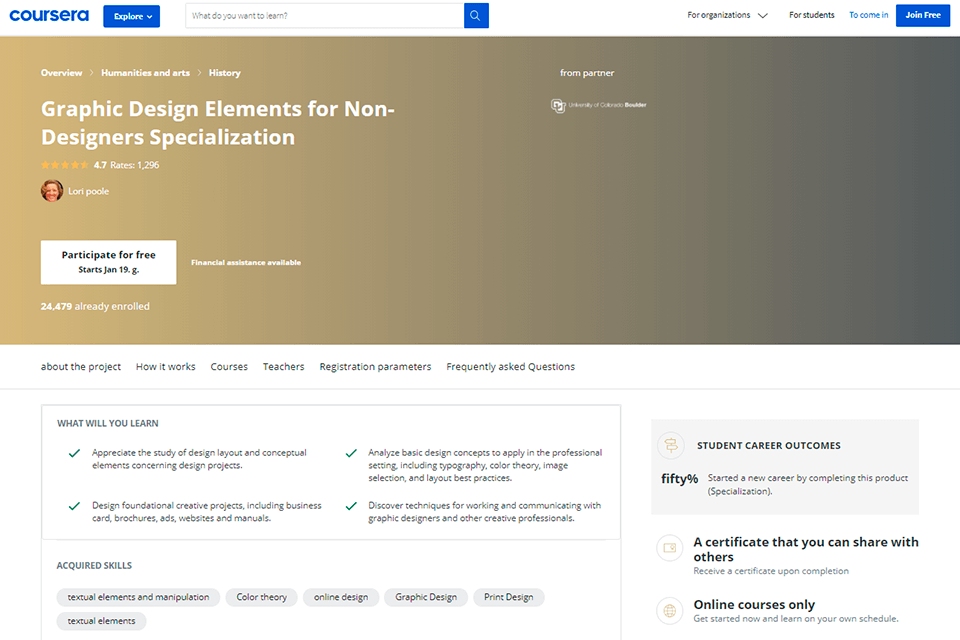Click the Participate for free button
The width and height of the screenshot is (960, 640).
(108, 262)
